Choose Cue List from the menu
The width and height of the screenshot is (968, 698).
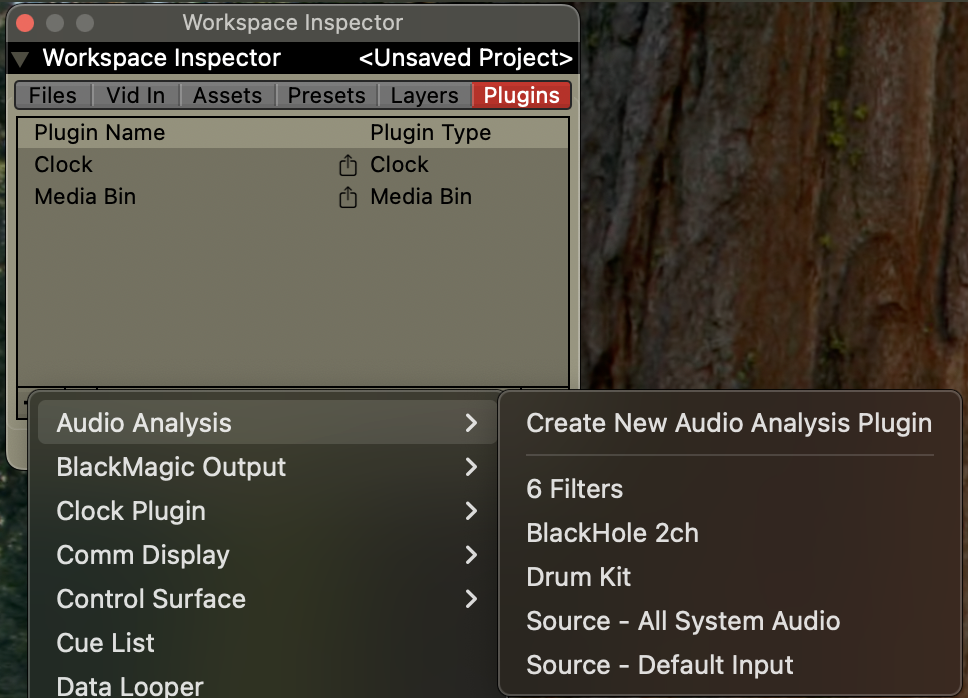[x=267, y=642]
